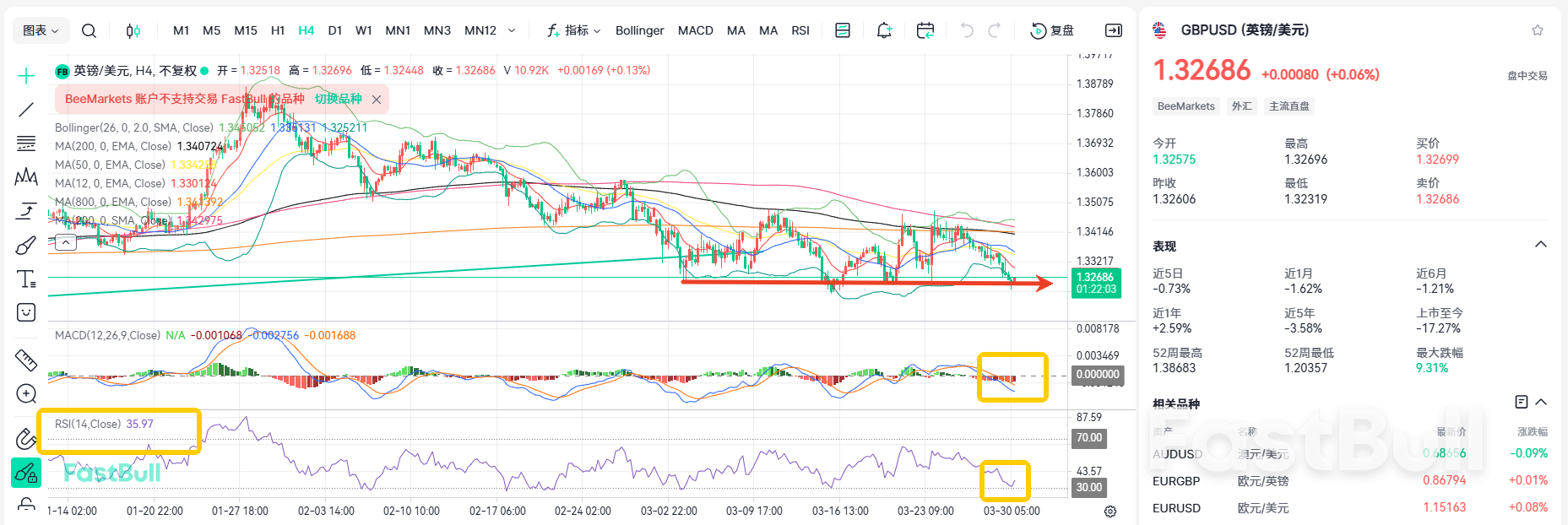
Task: Switch timeframe to MN12
Action: pyautogui.click(x=480, y=30)
